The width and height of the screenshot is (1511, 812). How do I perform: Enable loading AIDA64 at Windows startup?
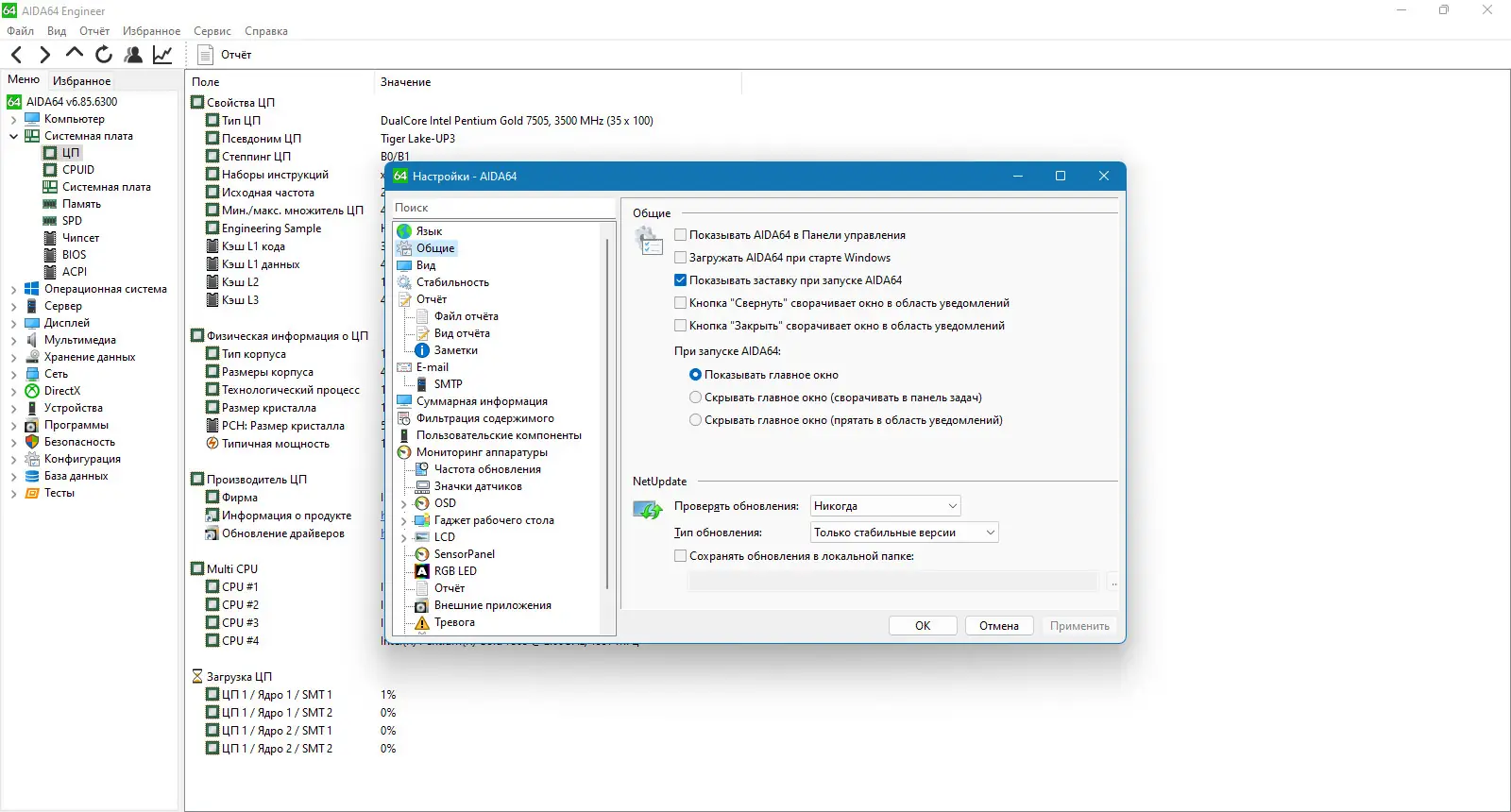point(681,258)
